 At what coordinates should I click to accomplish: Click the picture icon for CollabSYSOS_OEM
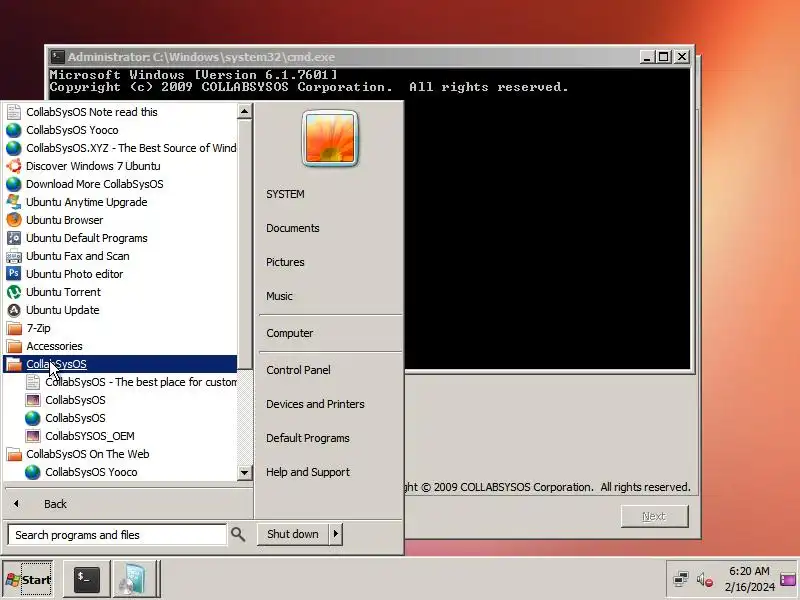33,436
